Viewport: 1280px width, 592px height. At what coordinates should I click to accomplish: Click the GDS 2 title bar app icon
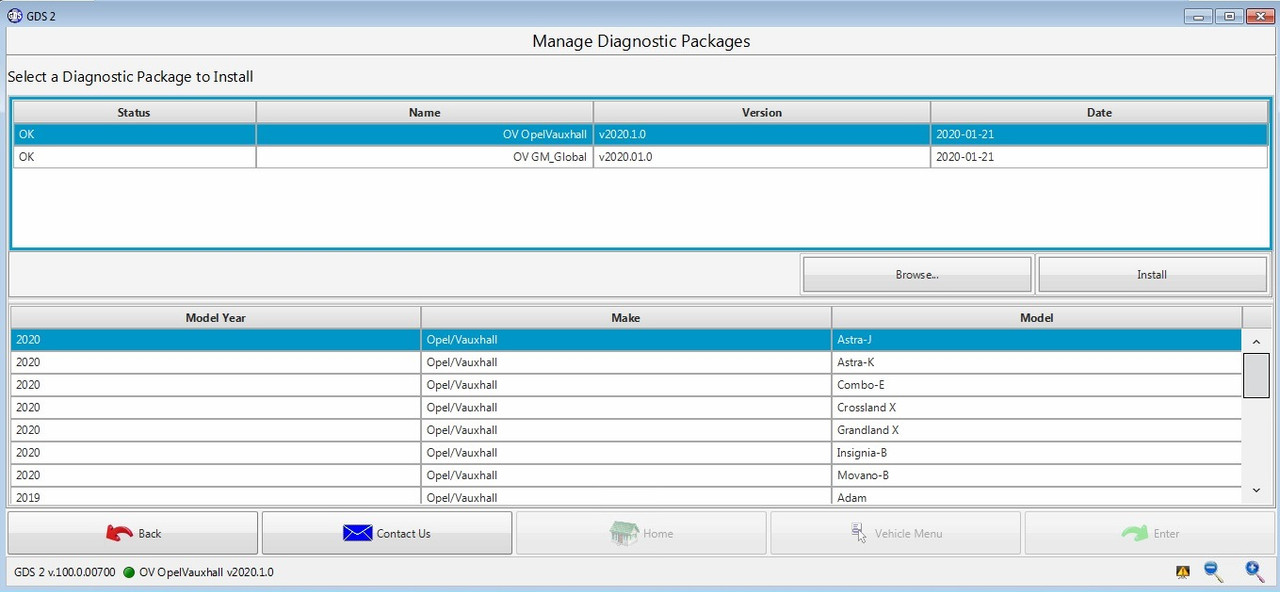point(14,14)
